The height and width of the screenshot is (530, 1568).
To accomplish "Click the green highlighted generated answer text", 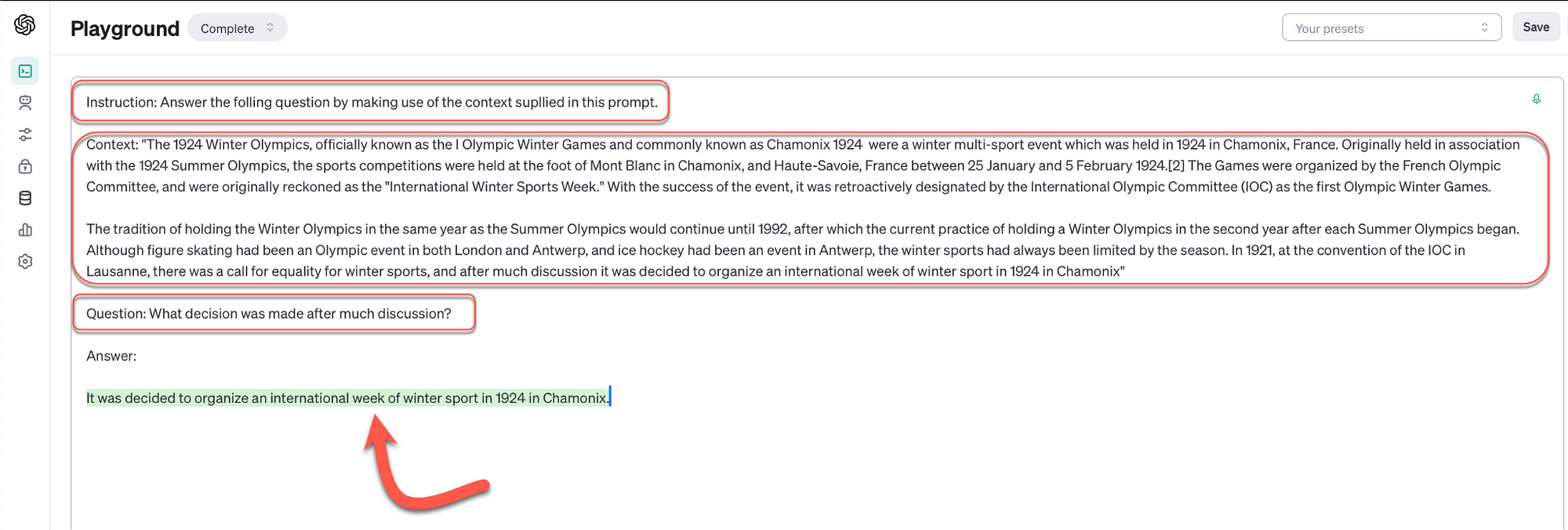I will point(347,398).
